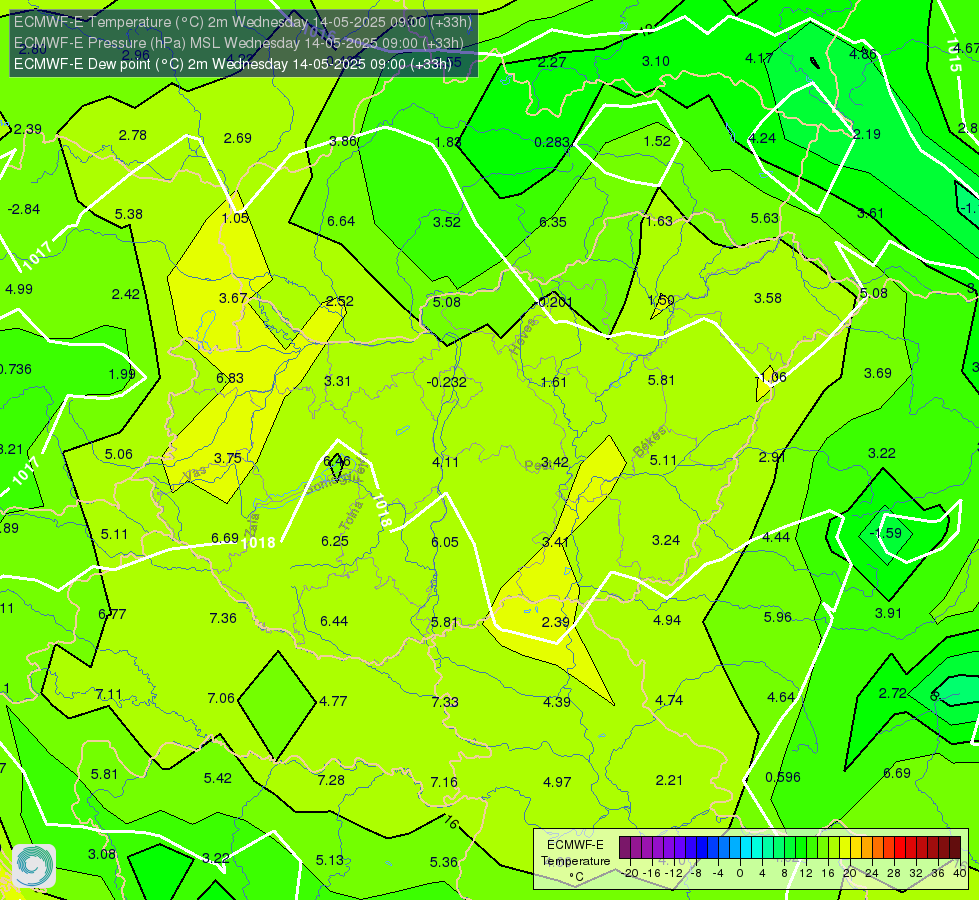Click the dew point value 6.64
Viewport: 979px width, 900px height.
[x=341, y=221]
